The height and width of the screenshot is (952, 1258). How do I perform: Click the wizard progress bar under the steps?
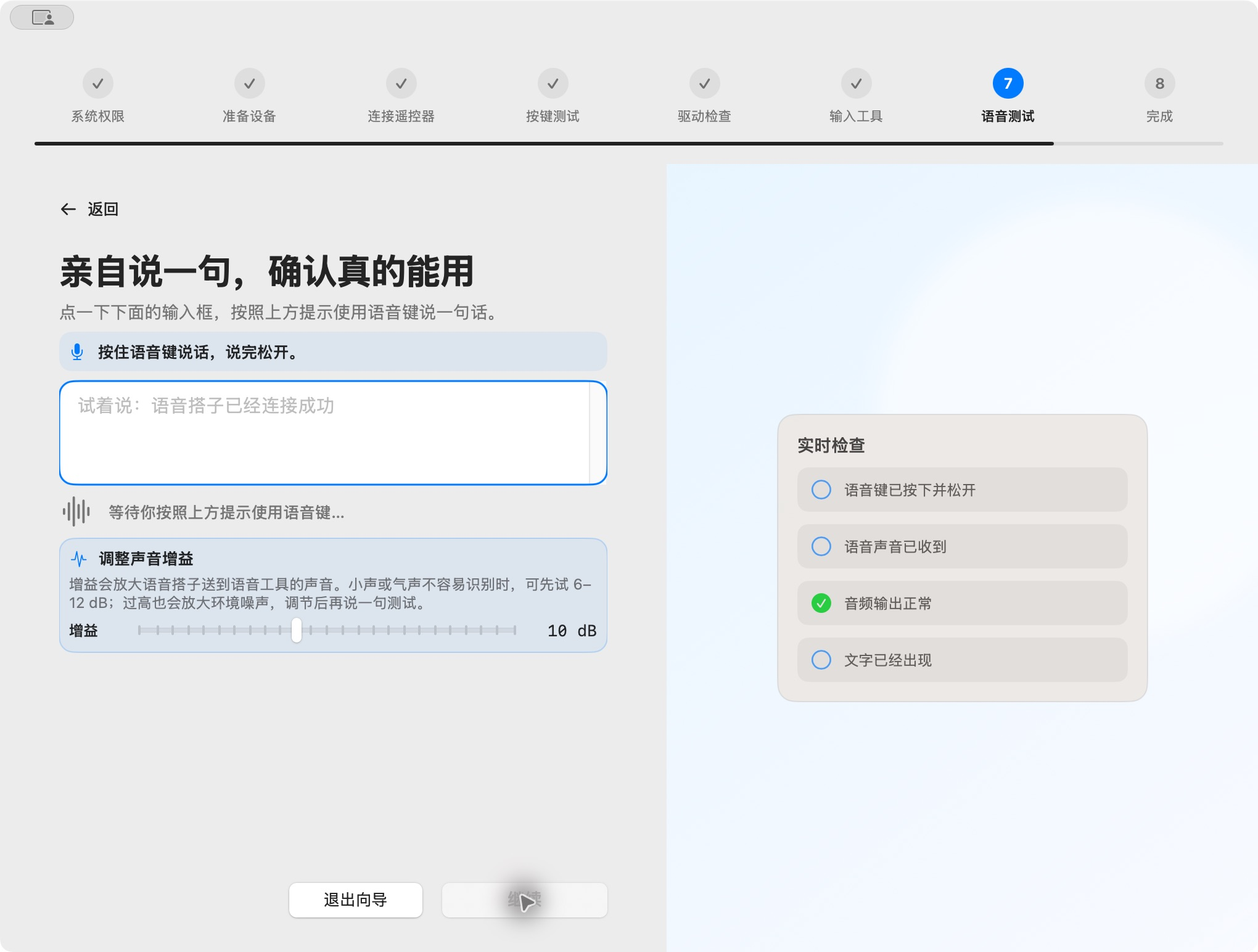pos(629,144)
